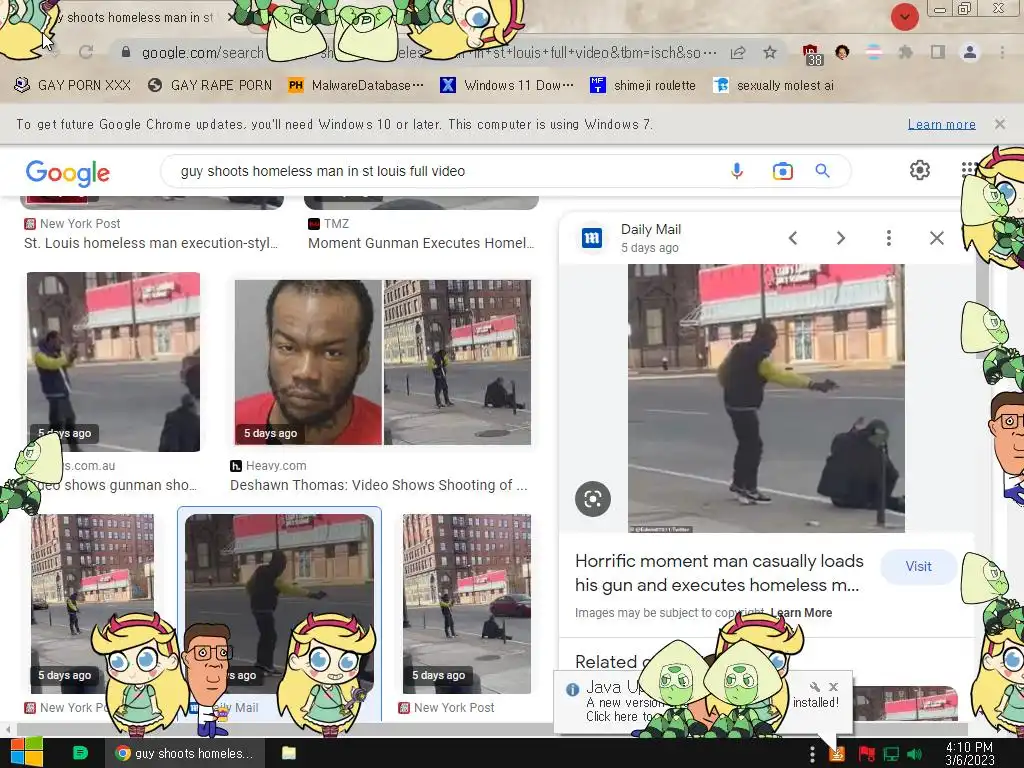Close the Java update notification
Screen dimensions: 1024x768
point(833,686)
